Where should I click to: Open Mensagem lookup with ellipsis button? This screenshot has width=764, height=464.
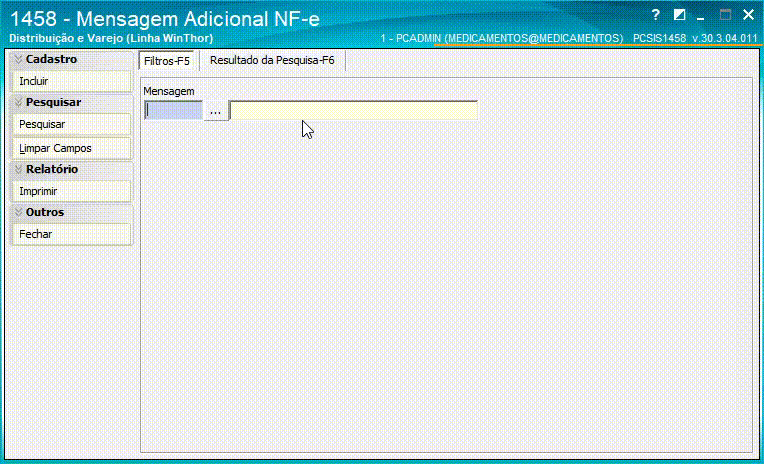[215, 111]
